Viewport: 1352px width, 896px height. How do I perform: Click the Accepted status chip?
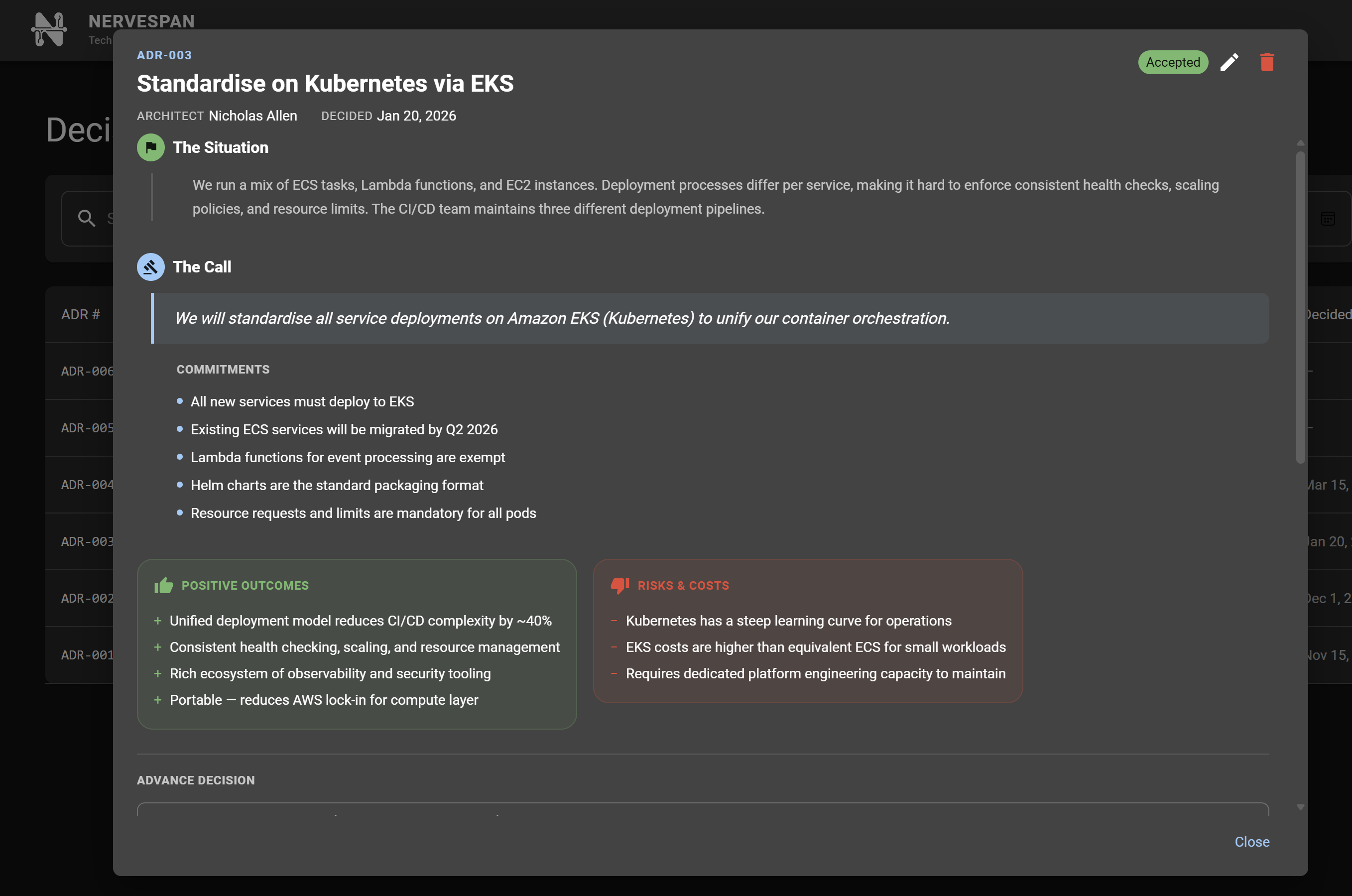click(x=1173, y=62)
